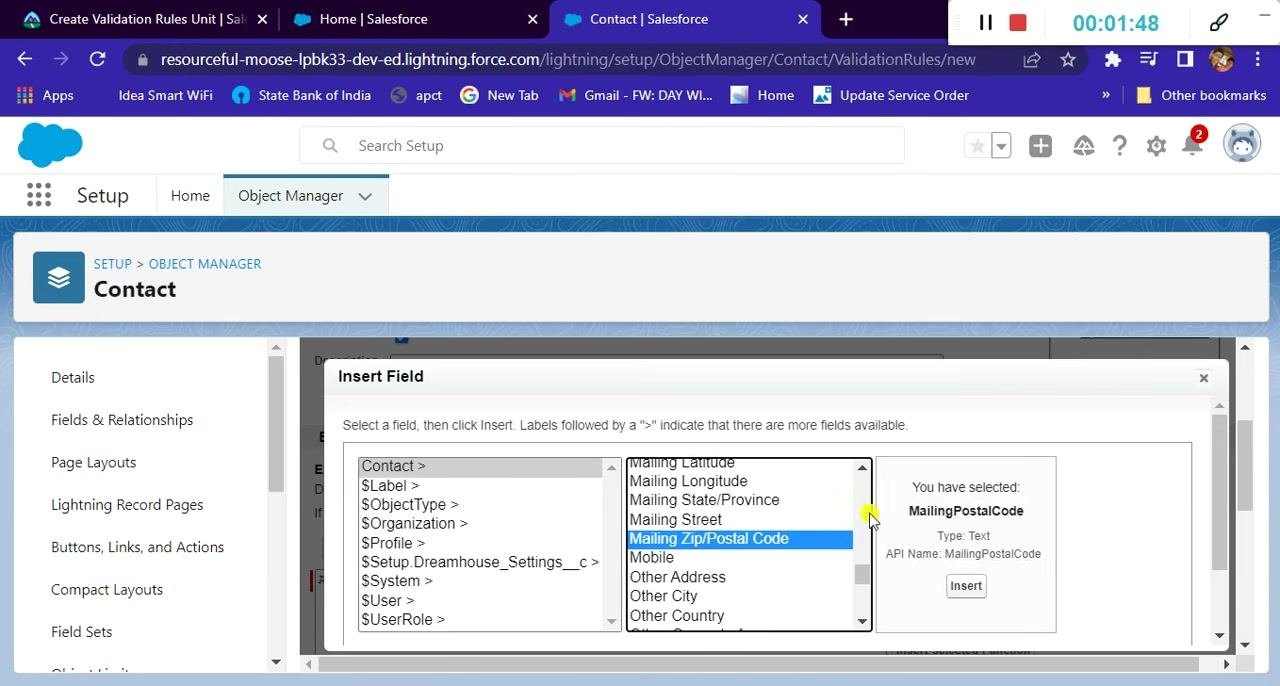Open the Setup gear menu

point(1156,146)
